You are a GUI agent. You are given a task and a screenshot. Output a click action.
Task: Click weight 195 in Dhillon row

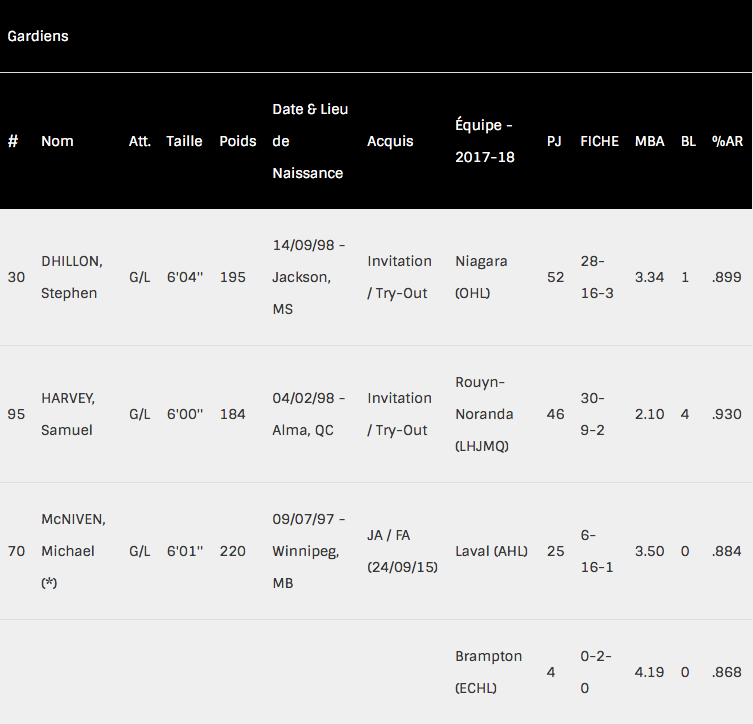(x=232, y=277)
